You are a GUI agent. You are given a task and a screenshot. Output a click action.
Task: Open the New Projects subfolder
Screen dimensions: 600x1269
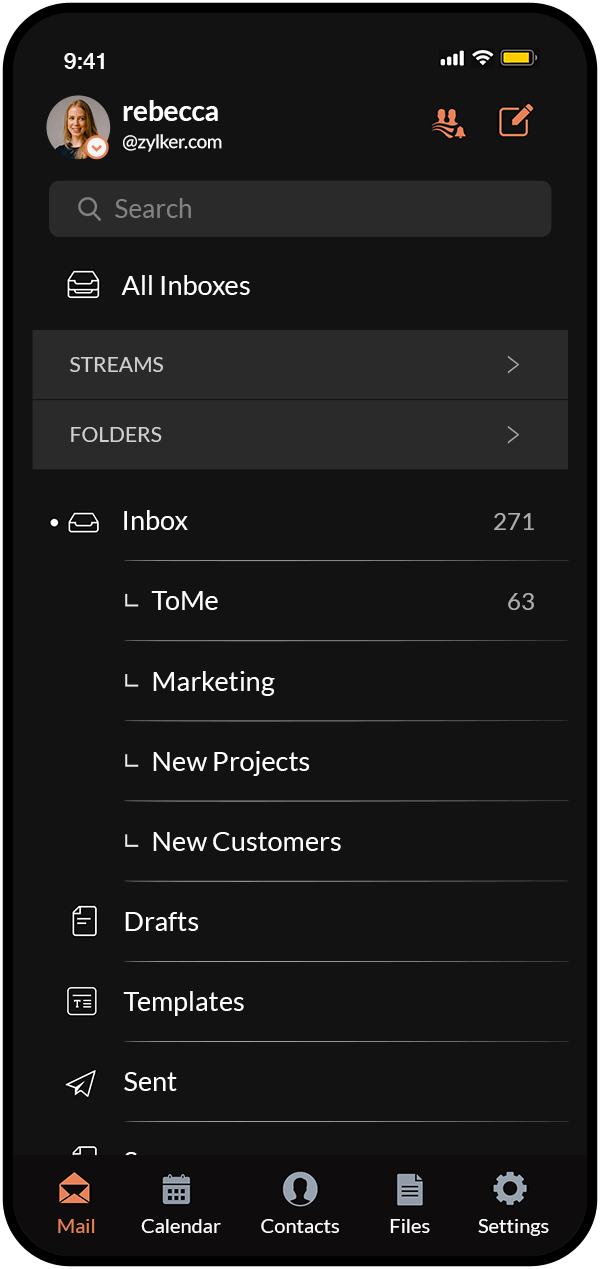(230, 762)
